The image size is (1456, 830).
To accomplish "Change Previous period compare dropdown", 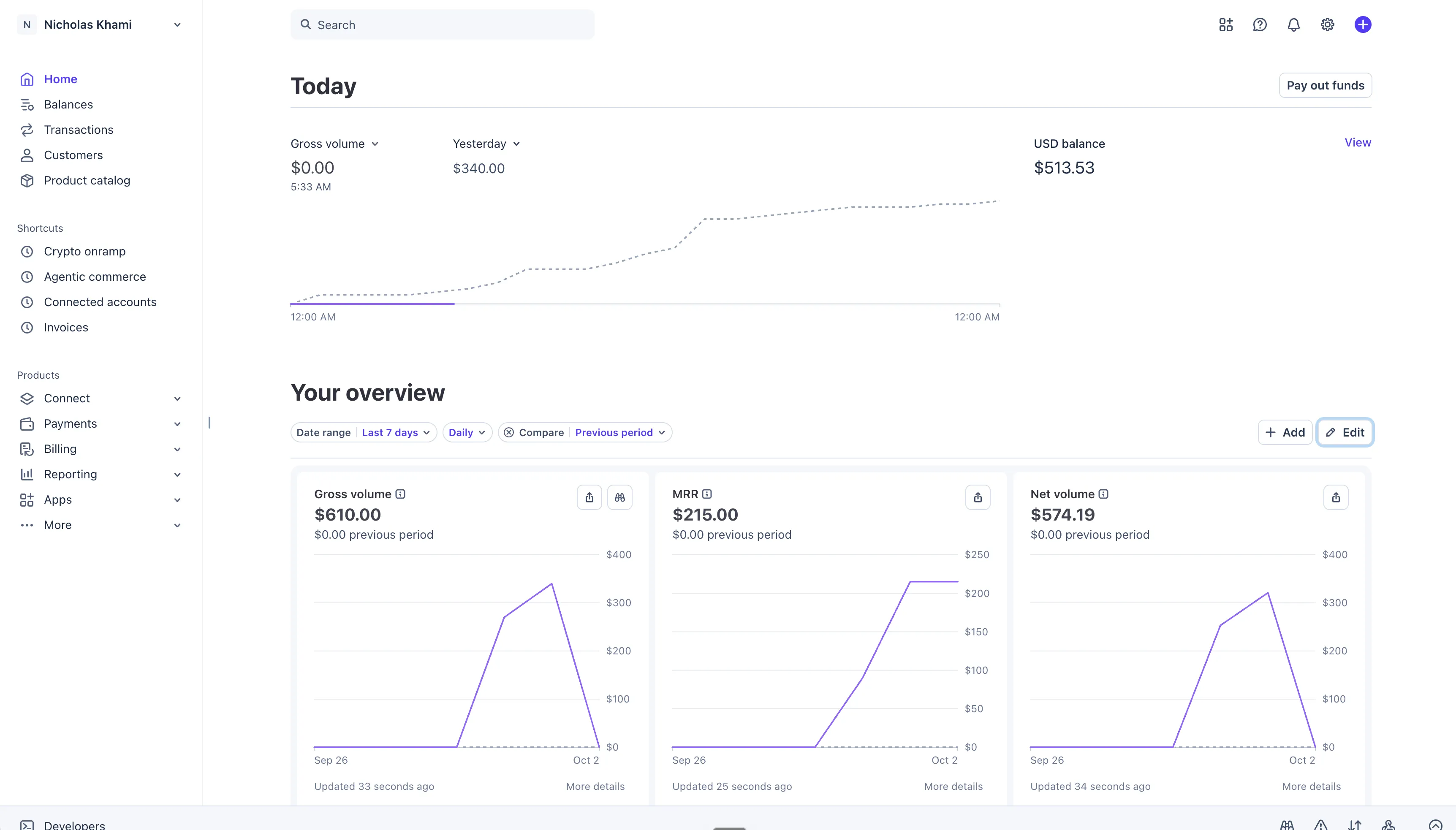I will point(619,433).
